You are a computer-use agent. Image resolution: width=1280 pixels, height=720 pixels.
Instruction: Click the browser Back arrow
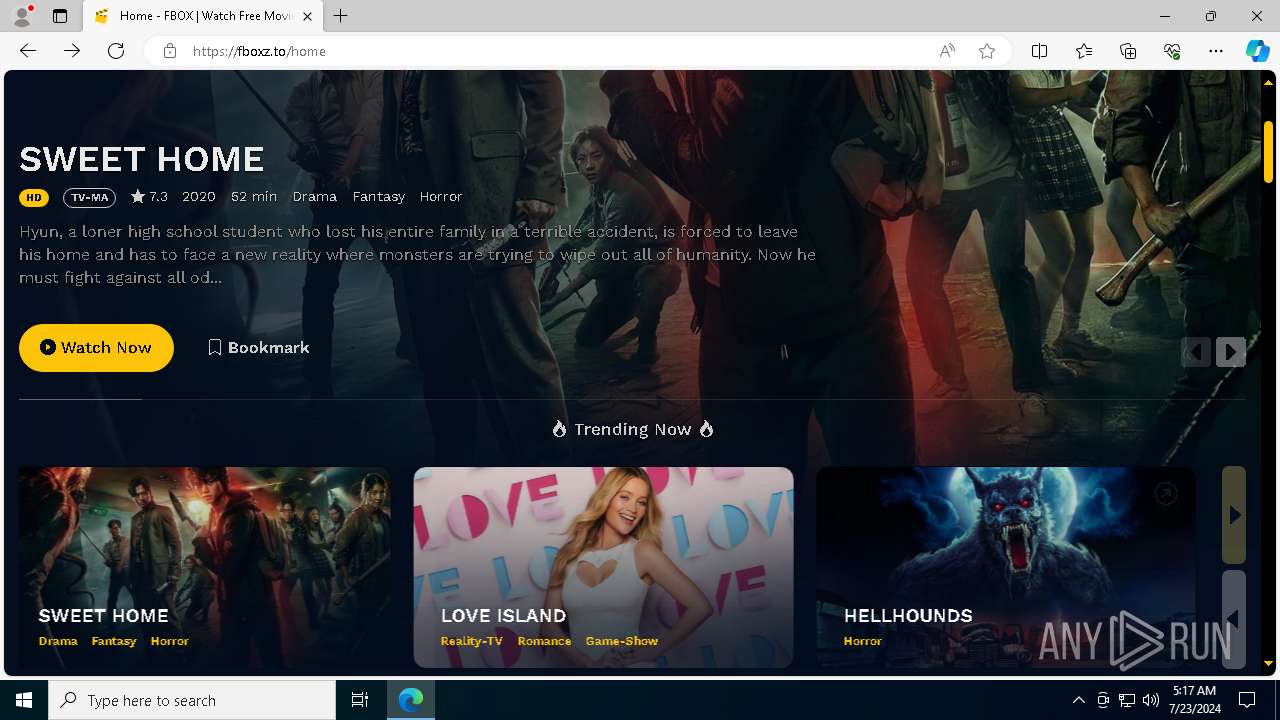click(x=28, y=51)
